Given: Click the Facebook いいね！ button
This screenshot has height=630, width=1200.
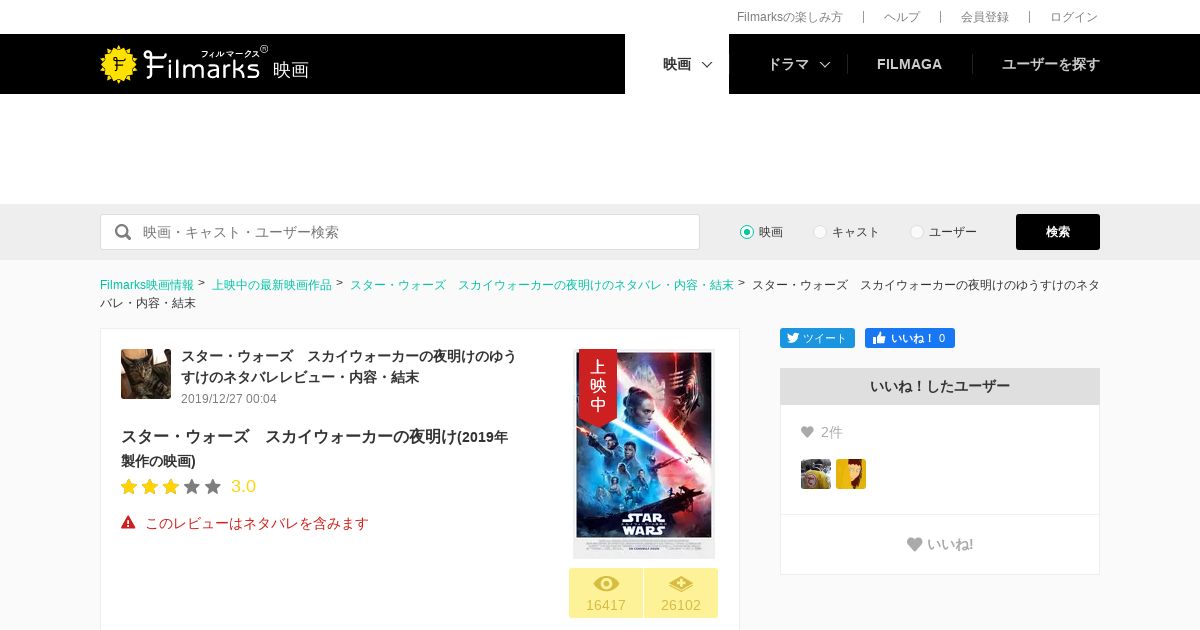Looking at the screenshot, I should coord(910,338).
